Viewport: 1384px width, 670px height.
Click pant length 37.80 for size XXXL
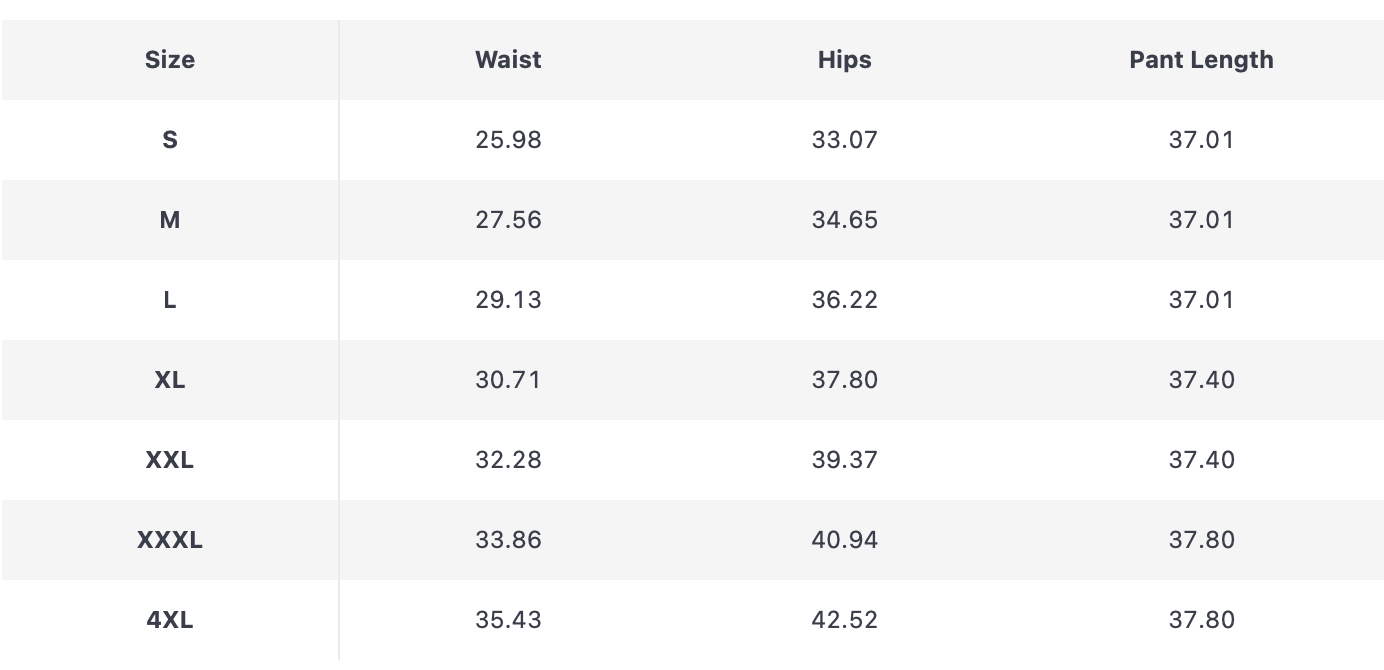tap(1201, 540)
